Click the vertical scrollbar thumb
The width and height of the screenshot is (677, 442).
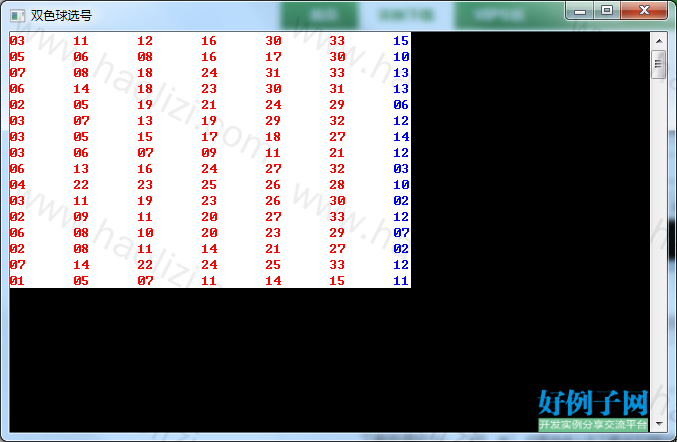[x=659, y=64]
